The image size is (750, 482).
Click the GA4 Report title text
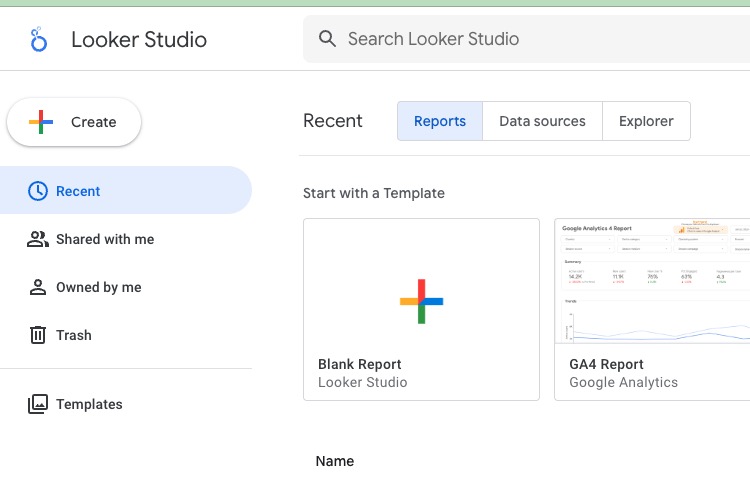(606, 364)
